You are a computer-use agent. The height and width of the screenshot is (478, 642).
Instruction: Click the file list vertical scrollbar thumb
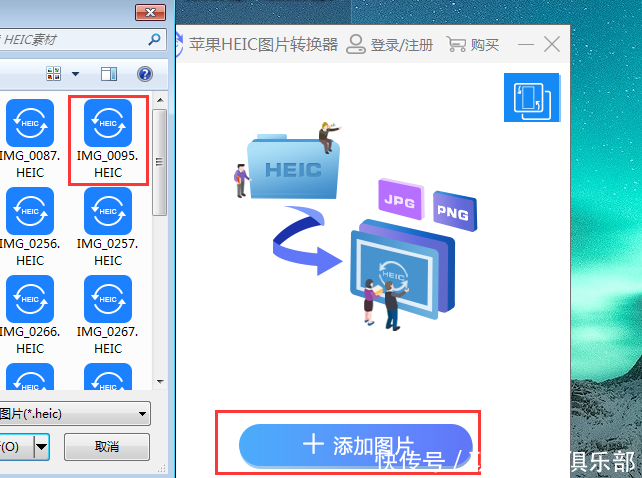tap(160, 162)
